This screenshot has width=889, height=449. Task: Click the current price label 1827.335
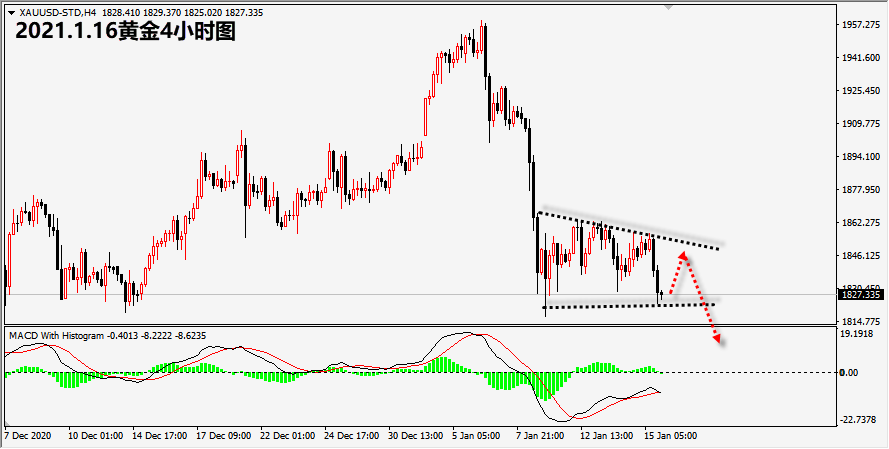[x=861, y=294]
